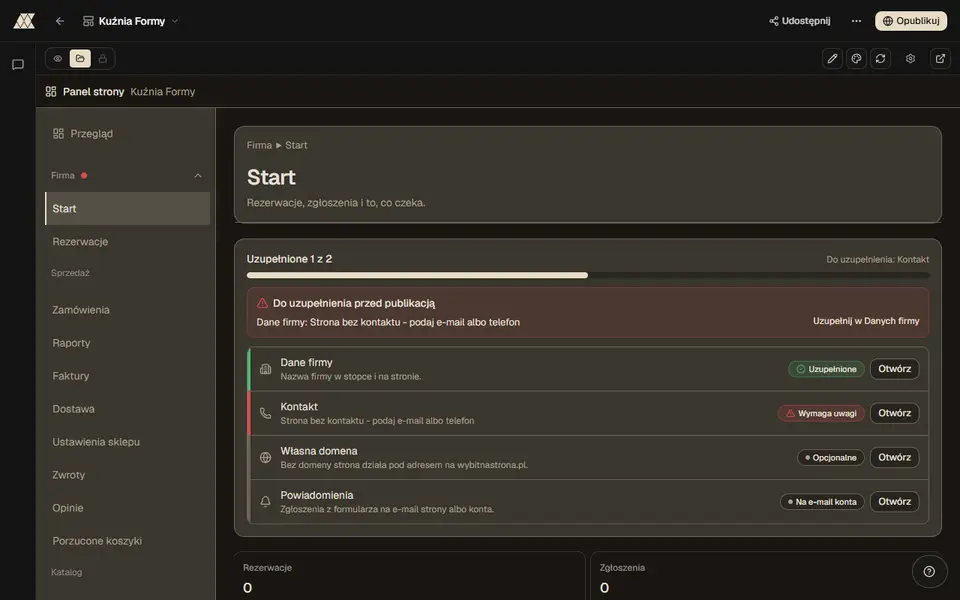The height and width of the screenshot is (600, 960).
Task: Click the Udostępnij share button
Action: (x=800, y=21)
